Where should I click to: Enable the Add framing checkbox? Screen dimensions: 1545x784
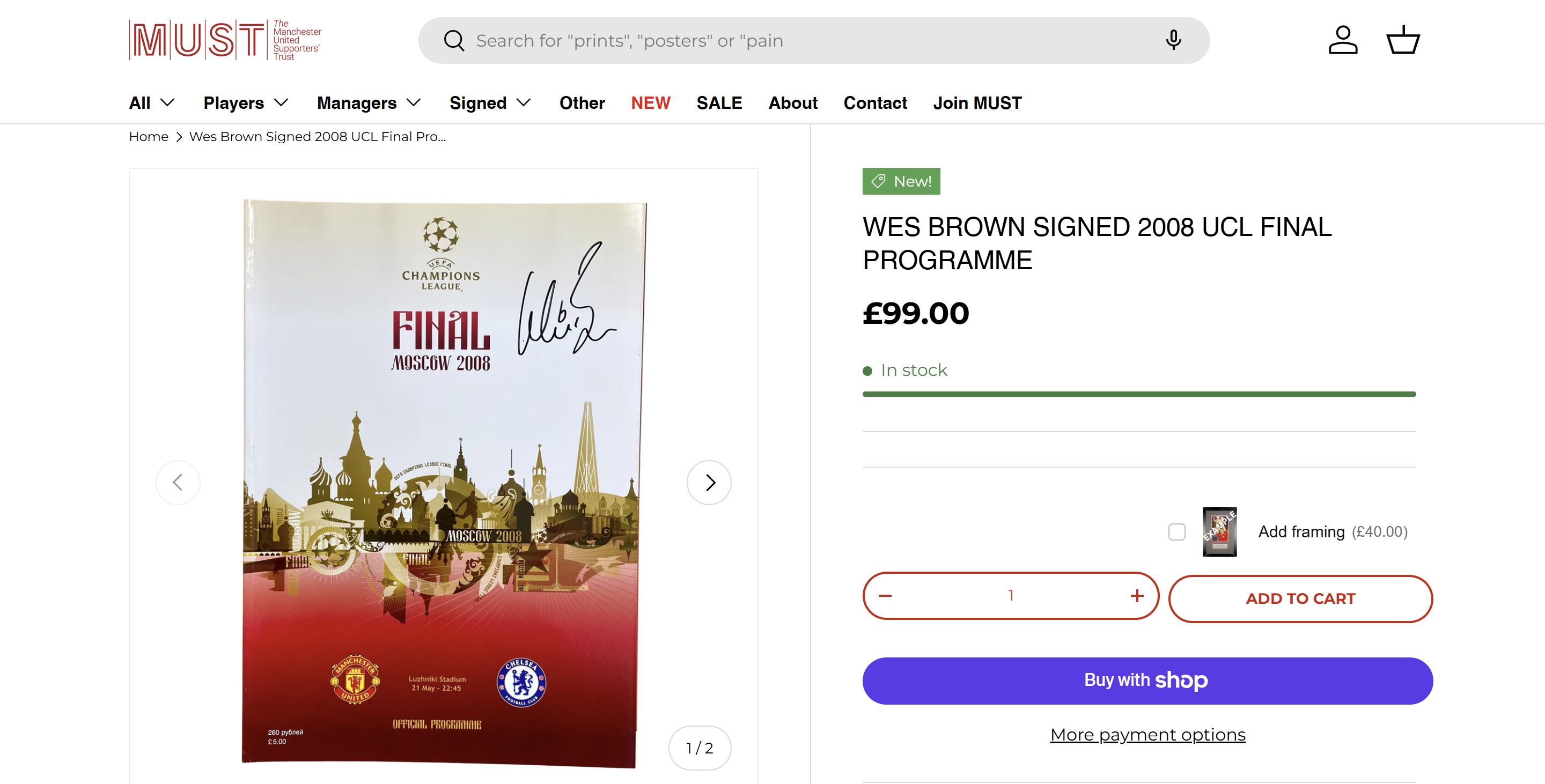pyautogui.click(x=1177, y=531)
